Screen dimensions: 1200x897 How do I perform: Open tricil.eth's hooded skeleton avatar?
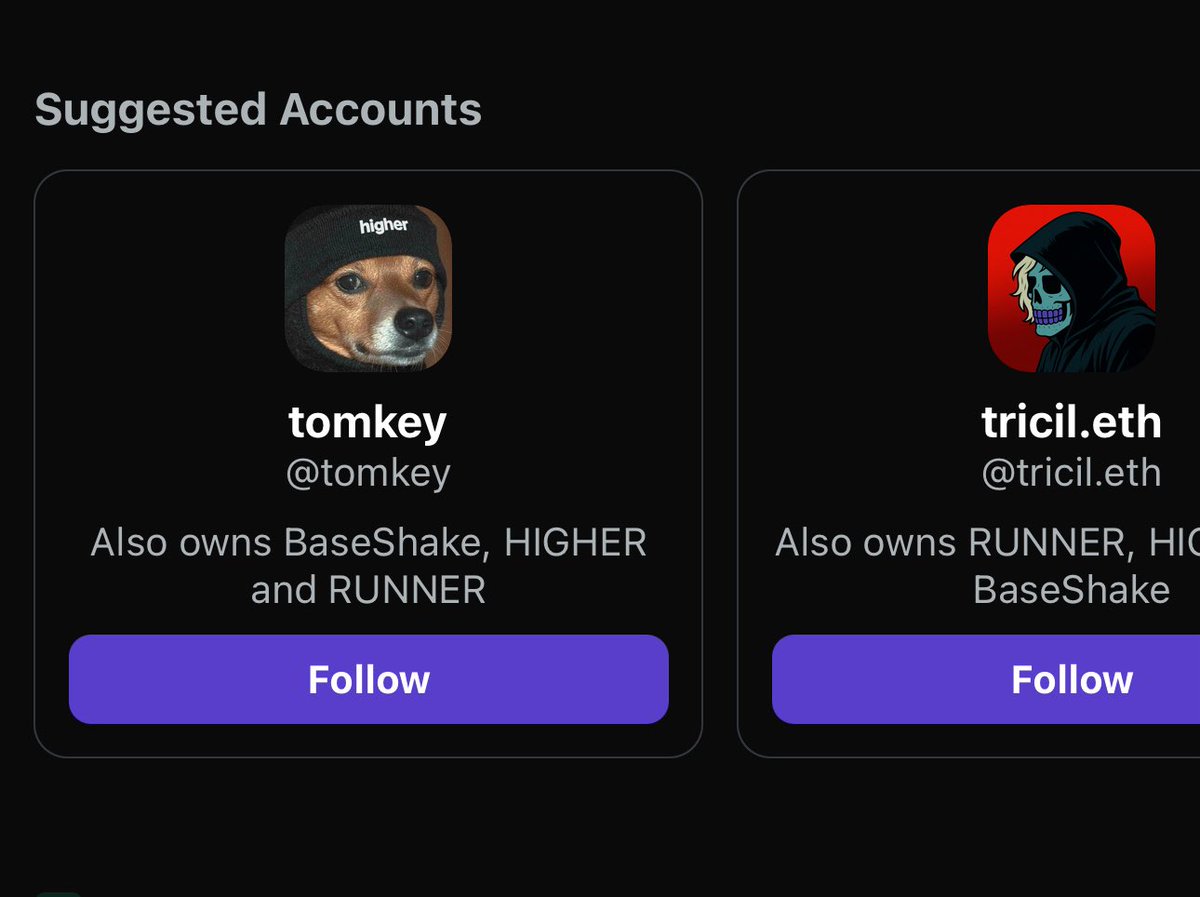point(1071,289)
